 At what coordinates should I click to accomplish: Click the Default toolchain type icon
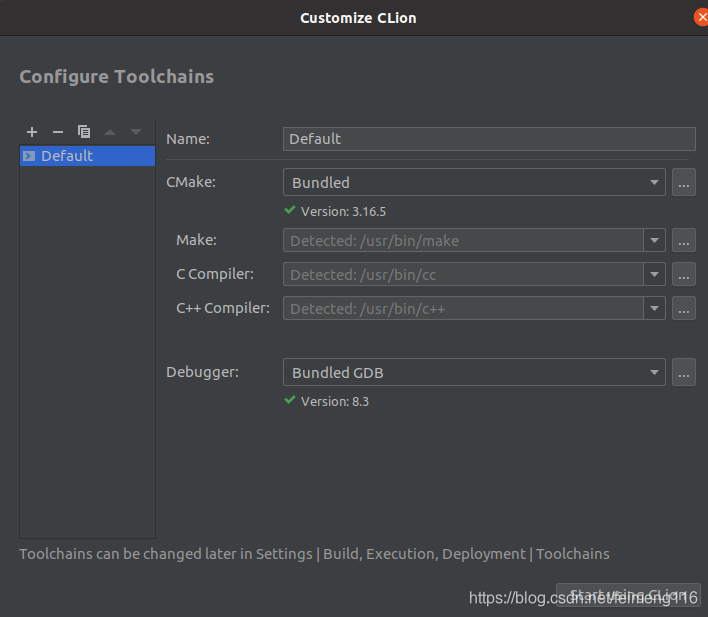[x=29, y=156]
